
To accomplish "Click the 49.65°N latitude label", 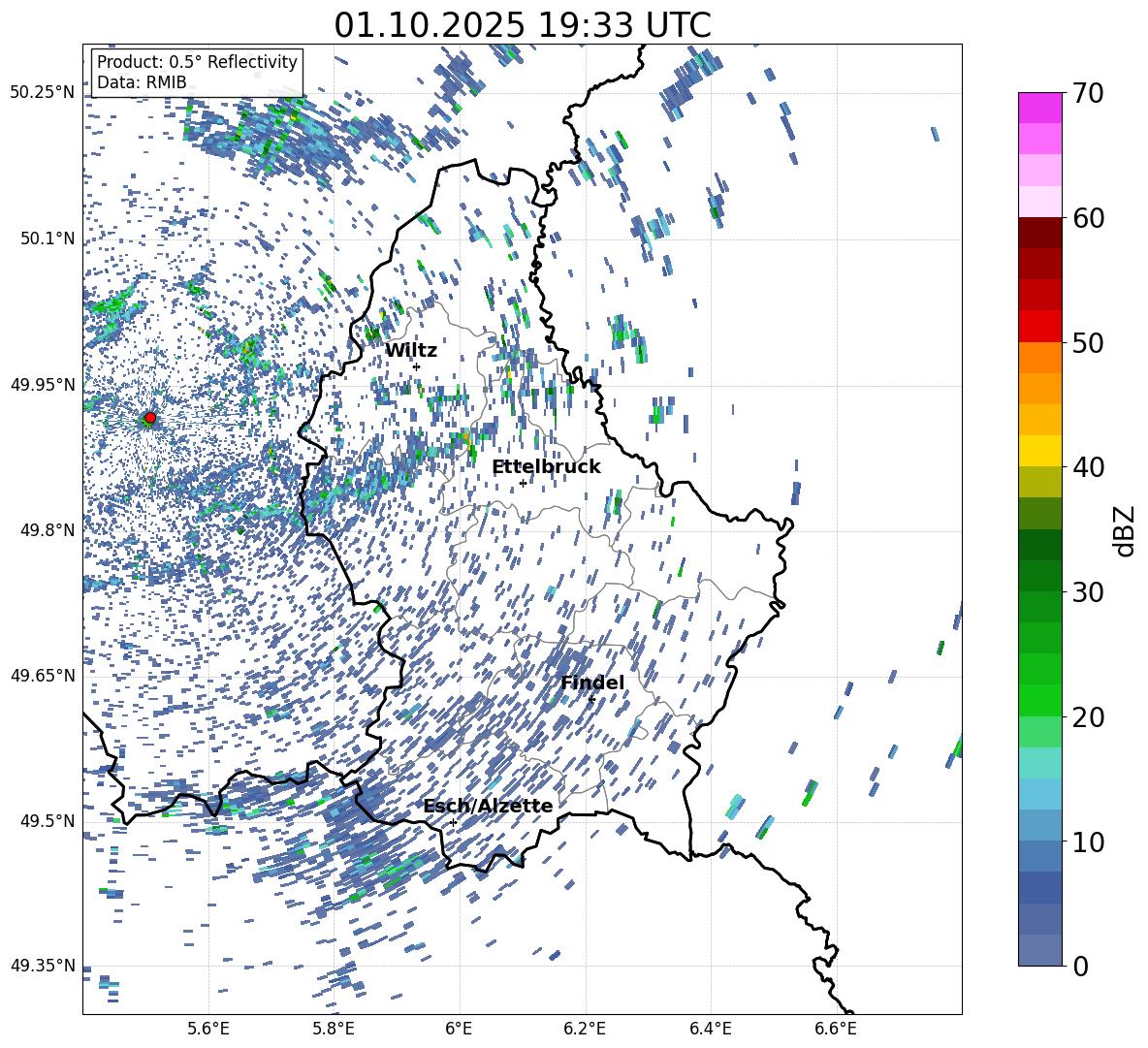I will [43, 675].
